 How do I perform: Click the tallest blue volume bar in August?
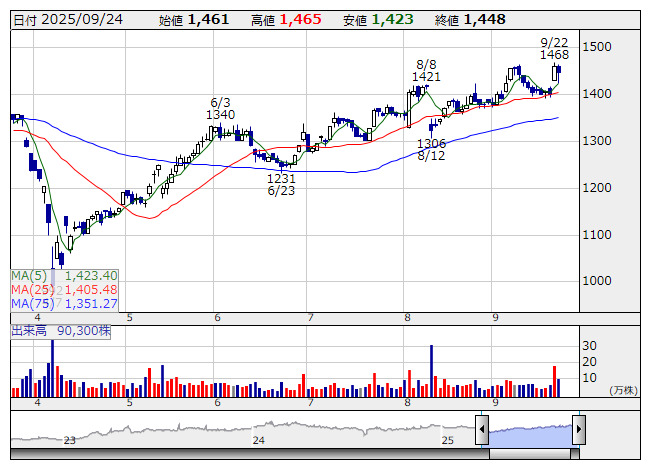pos(431,371)
